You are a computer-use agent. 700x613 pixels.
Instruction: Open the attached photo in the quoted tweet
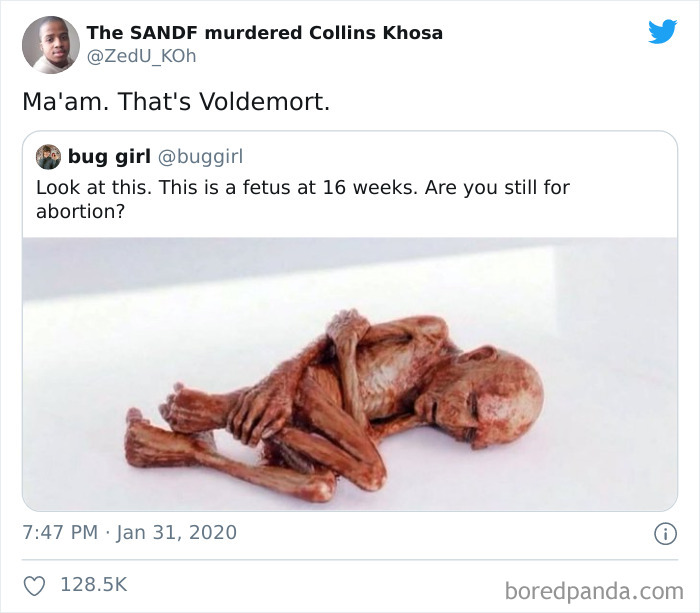(x=350, y=374)
